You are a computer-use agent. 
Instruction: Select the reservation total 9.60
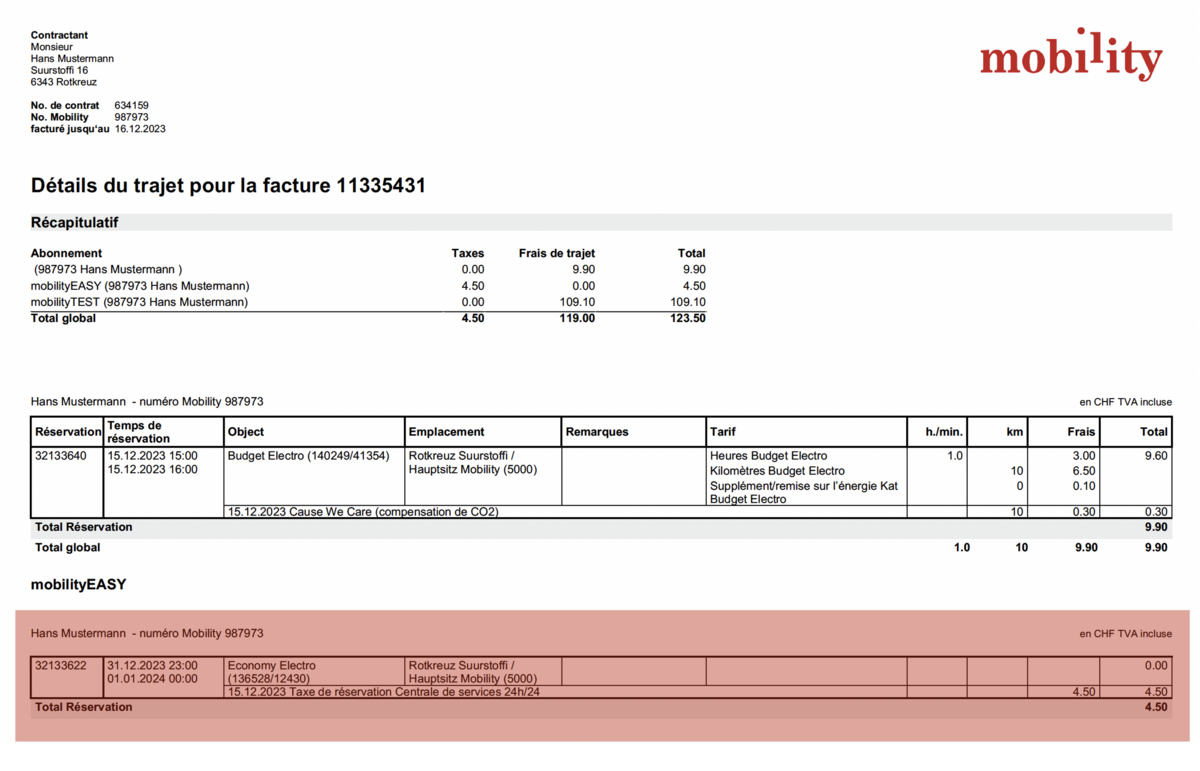[x=1156, y=456]
